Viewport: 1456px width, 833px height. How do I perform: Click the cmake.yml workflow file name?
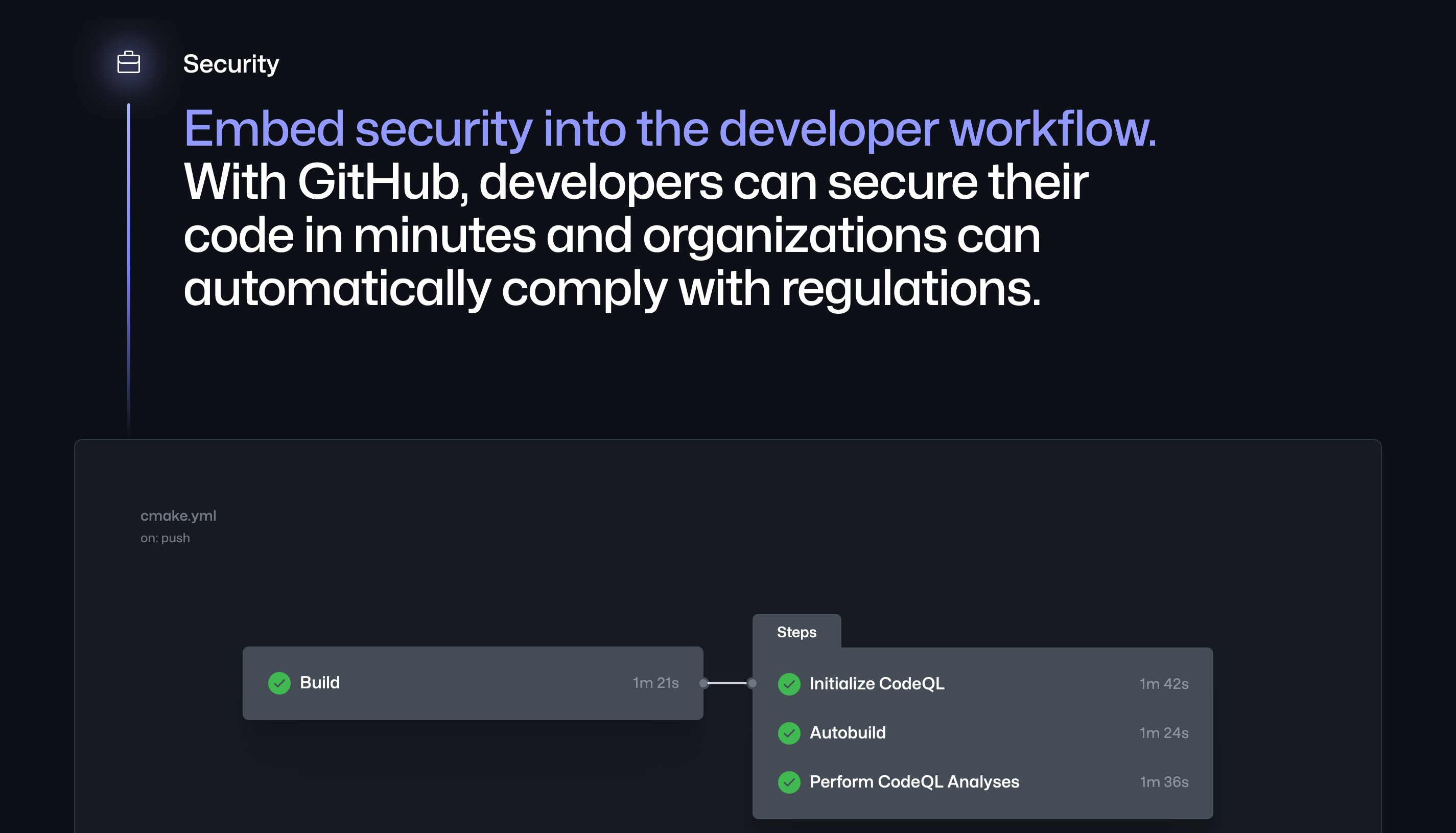point(178,516)
